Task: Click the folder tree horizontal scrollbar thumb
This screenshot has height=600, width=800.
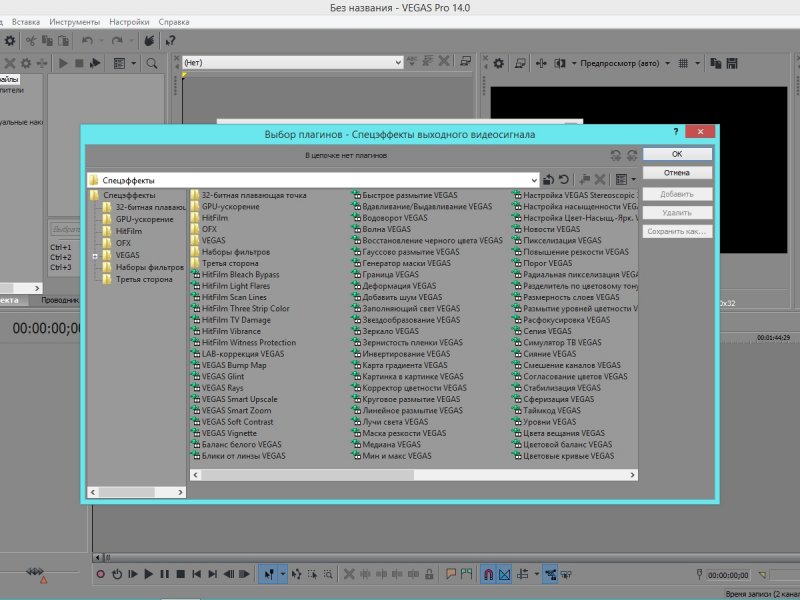Action: point(127,492)
